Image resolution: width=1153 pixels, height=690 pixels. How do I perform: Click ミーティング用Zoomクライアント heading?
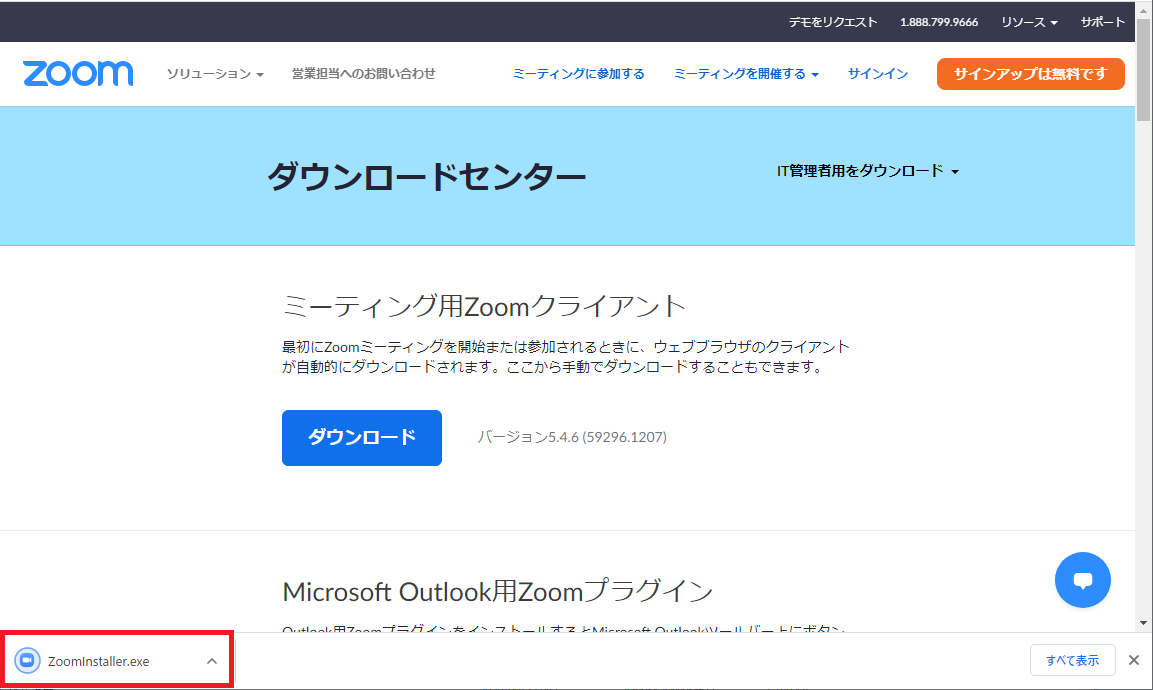point(484,306)
